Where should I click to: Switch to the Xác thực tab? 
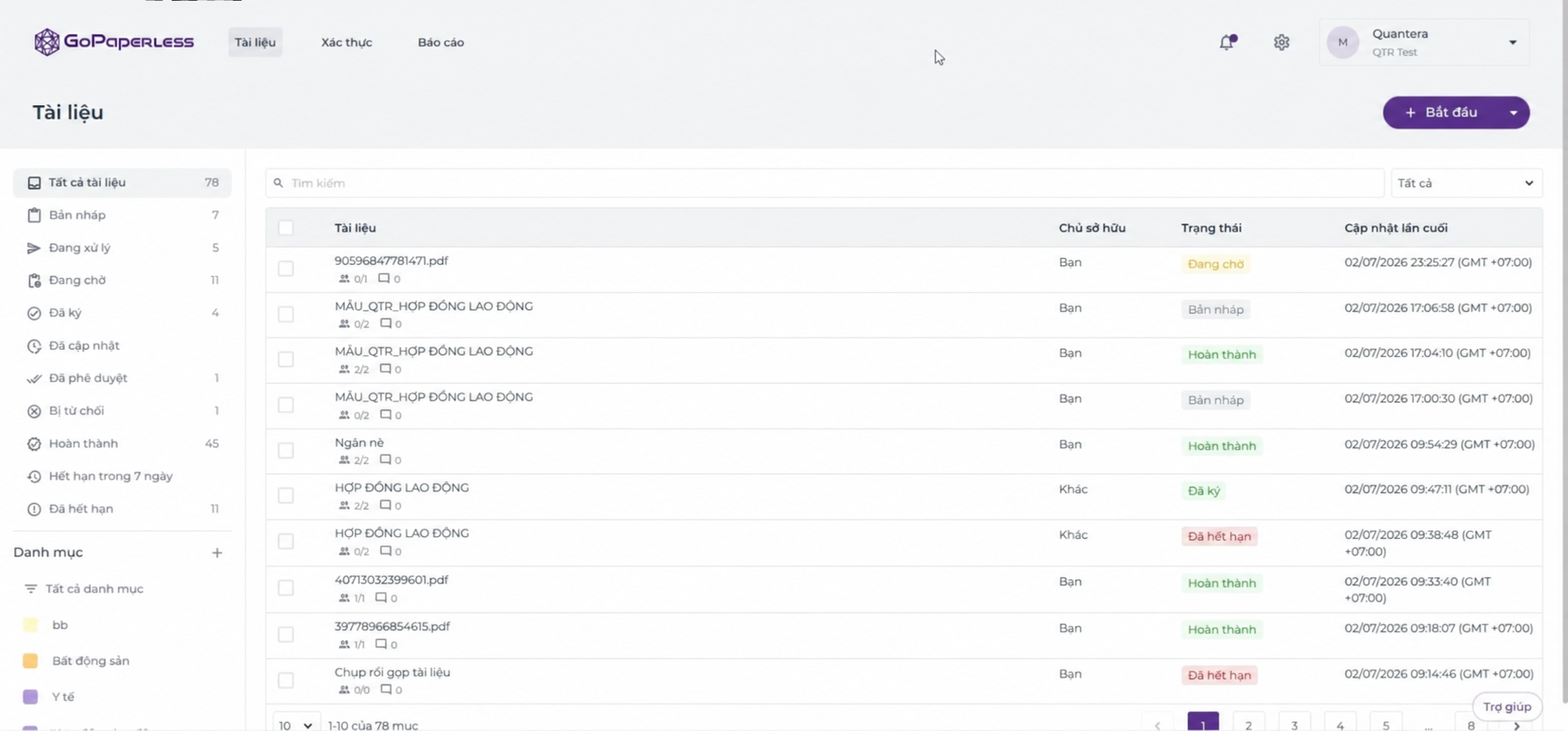coord(347,42)
